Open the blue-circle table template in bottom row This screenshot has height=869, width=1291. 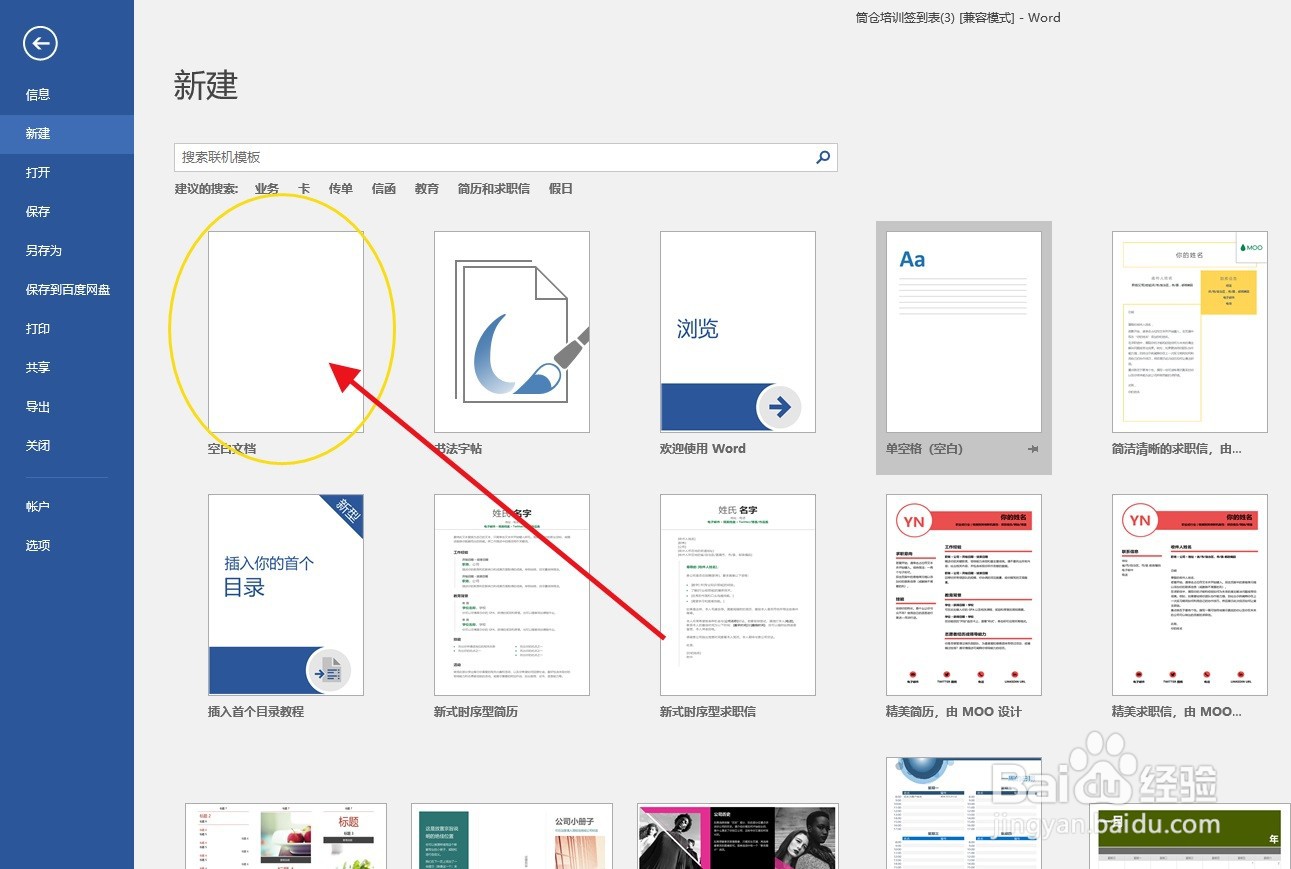tap(964, 813)
